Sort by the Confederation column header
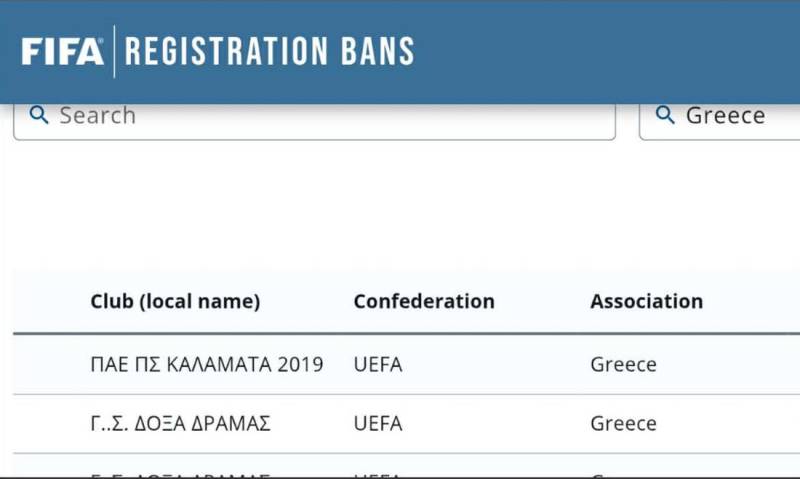 click(424, 301)
